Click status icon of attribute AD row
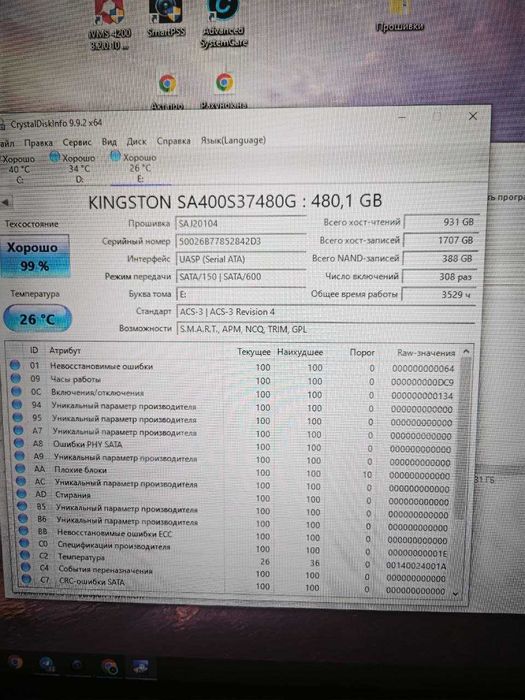This screenshot has width=525, height=700. [21, 494]
